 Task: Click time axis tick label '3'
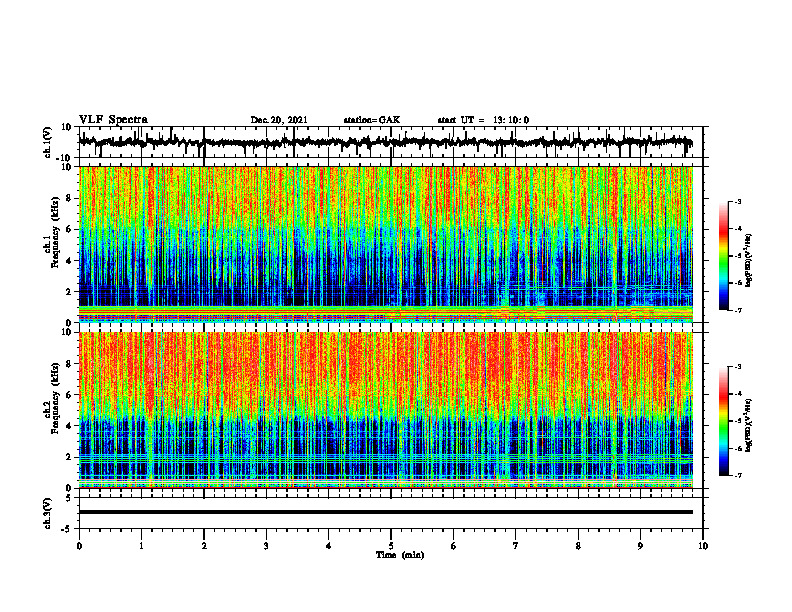pos(266,546)
